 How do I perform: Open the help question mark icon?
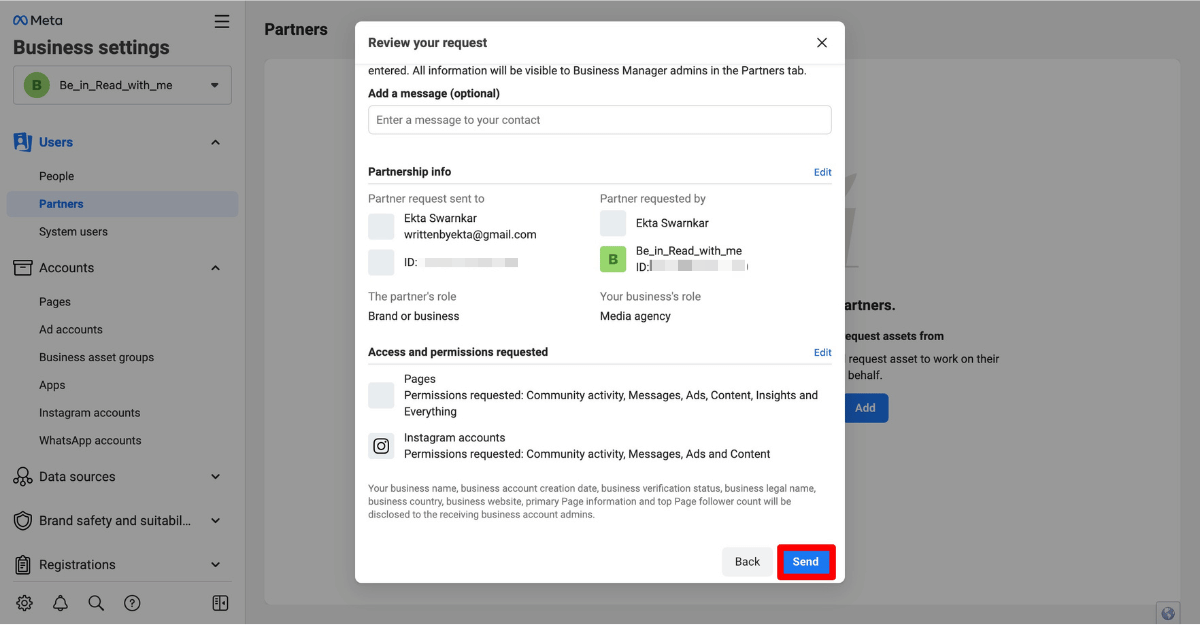[133, 603]
